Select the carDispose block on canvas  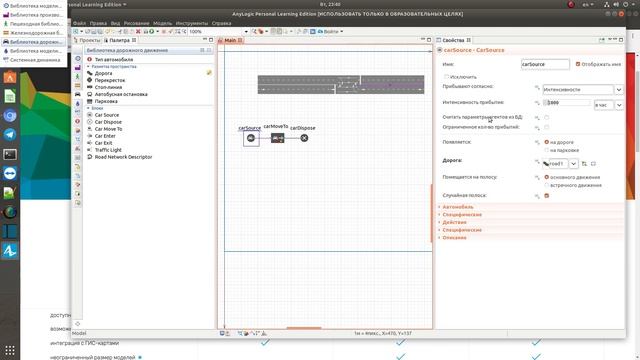(304, 138)
